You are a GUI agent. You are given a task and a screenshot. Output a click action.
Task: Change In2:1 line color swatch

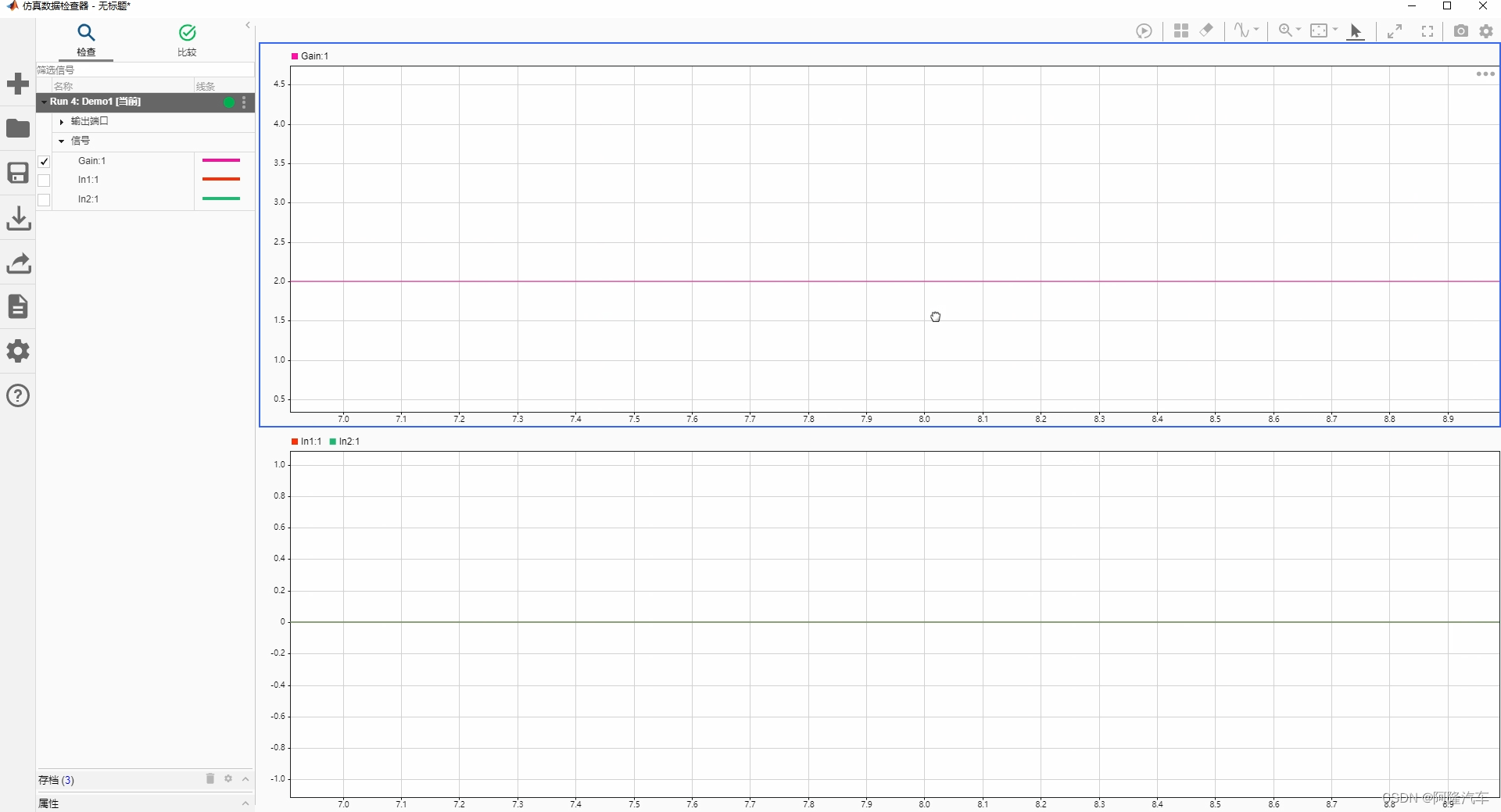(x=222, y=199)
